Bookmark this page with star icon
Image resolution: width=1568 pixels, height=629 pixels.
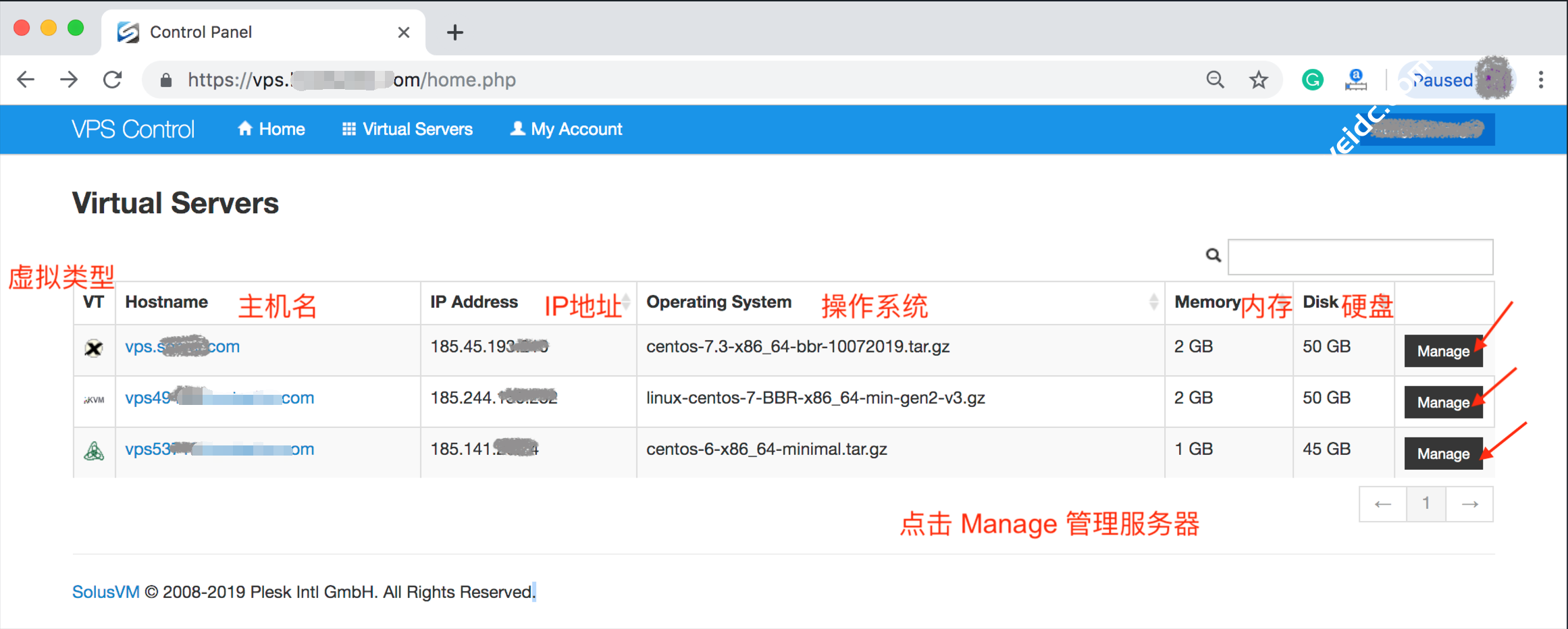point(1258,80)
